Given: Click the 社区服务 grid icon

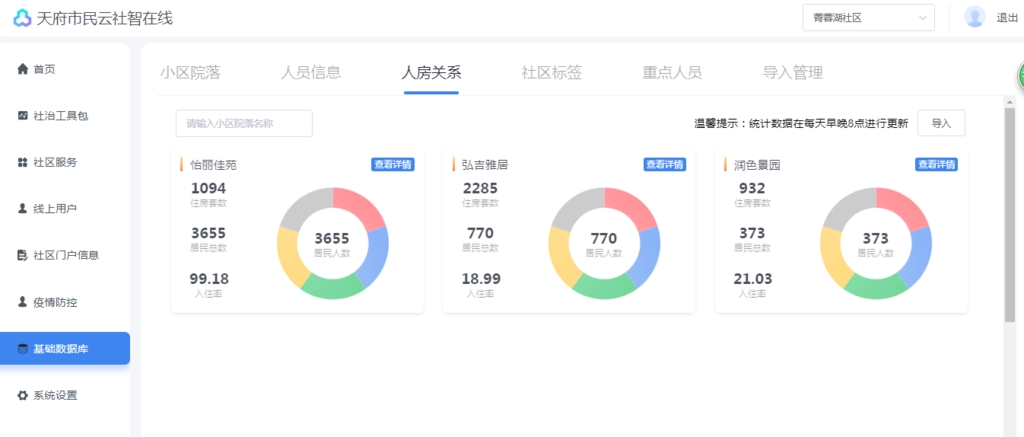Looking at the screenshot, I should coord(22,162).
